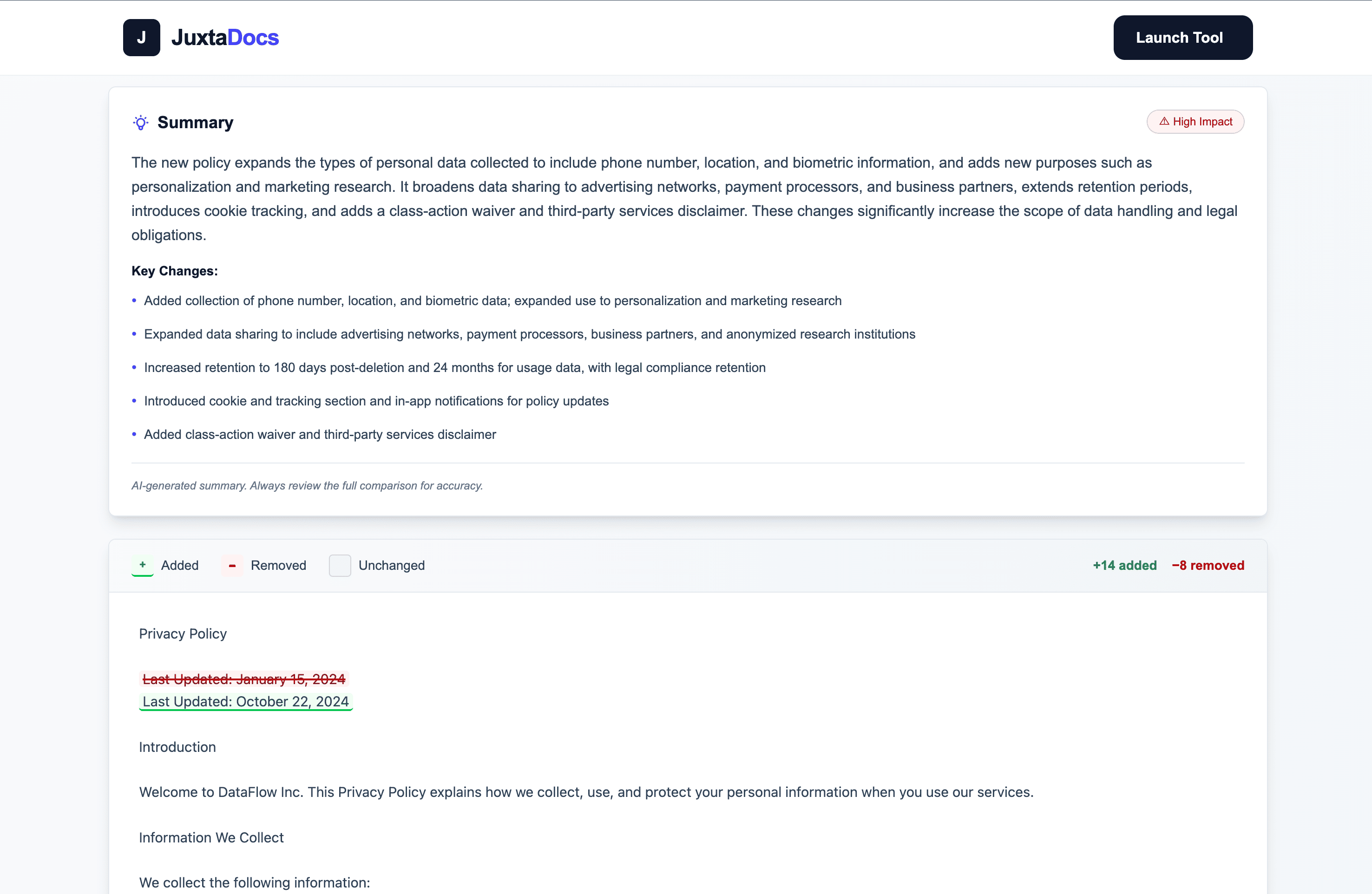Click the Summary heading
Screen dimensions: 1372x894
(195, 122)
